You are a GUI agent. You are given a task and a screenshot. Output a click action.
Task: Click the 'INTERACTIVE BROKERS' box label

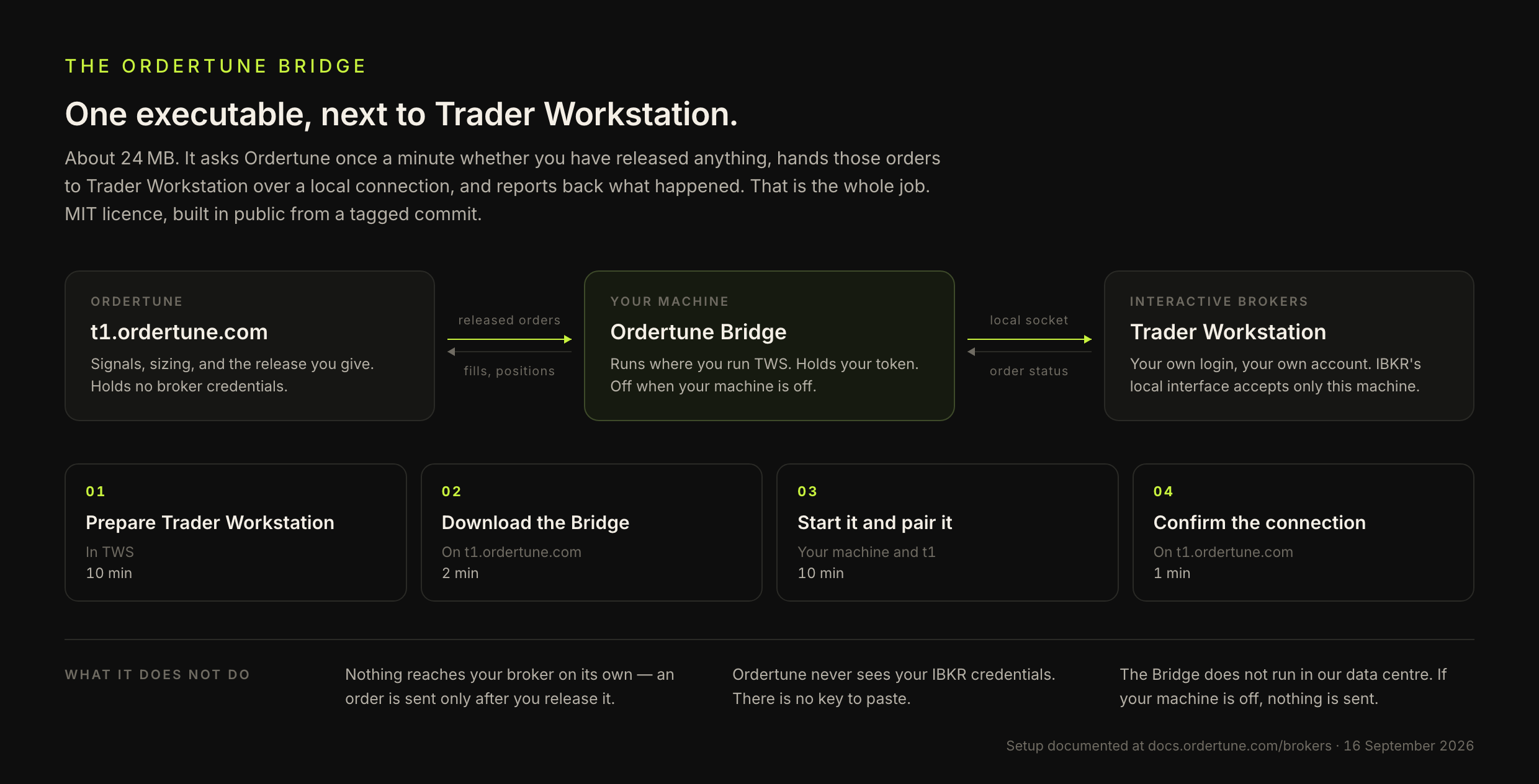[x=1219, y=301]
